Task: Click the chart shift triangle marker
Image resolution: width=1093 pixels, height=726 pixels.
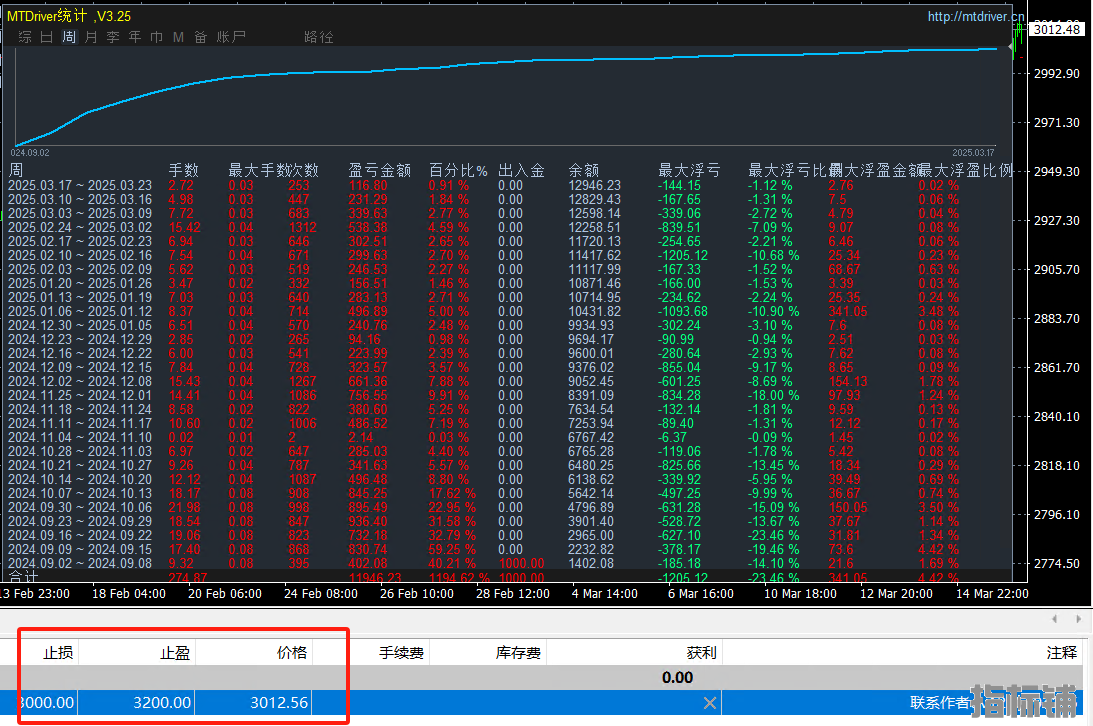Action: 1012,46
